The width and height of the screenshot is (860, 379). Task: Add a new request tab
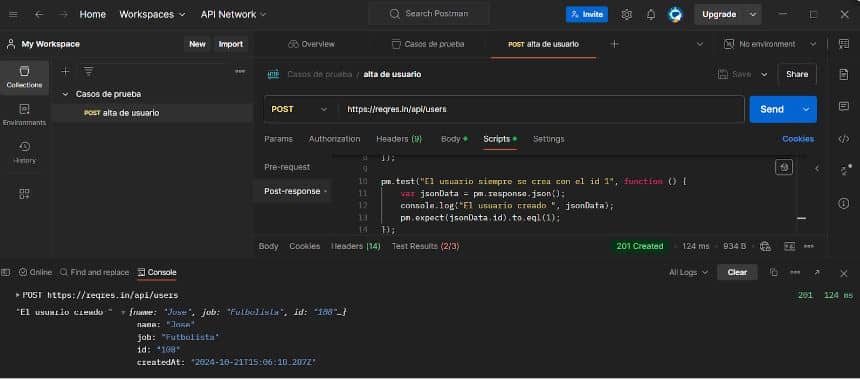point(614,44)
